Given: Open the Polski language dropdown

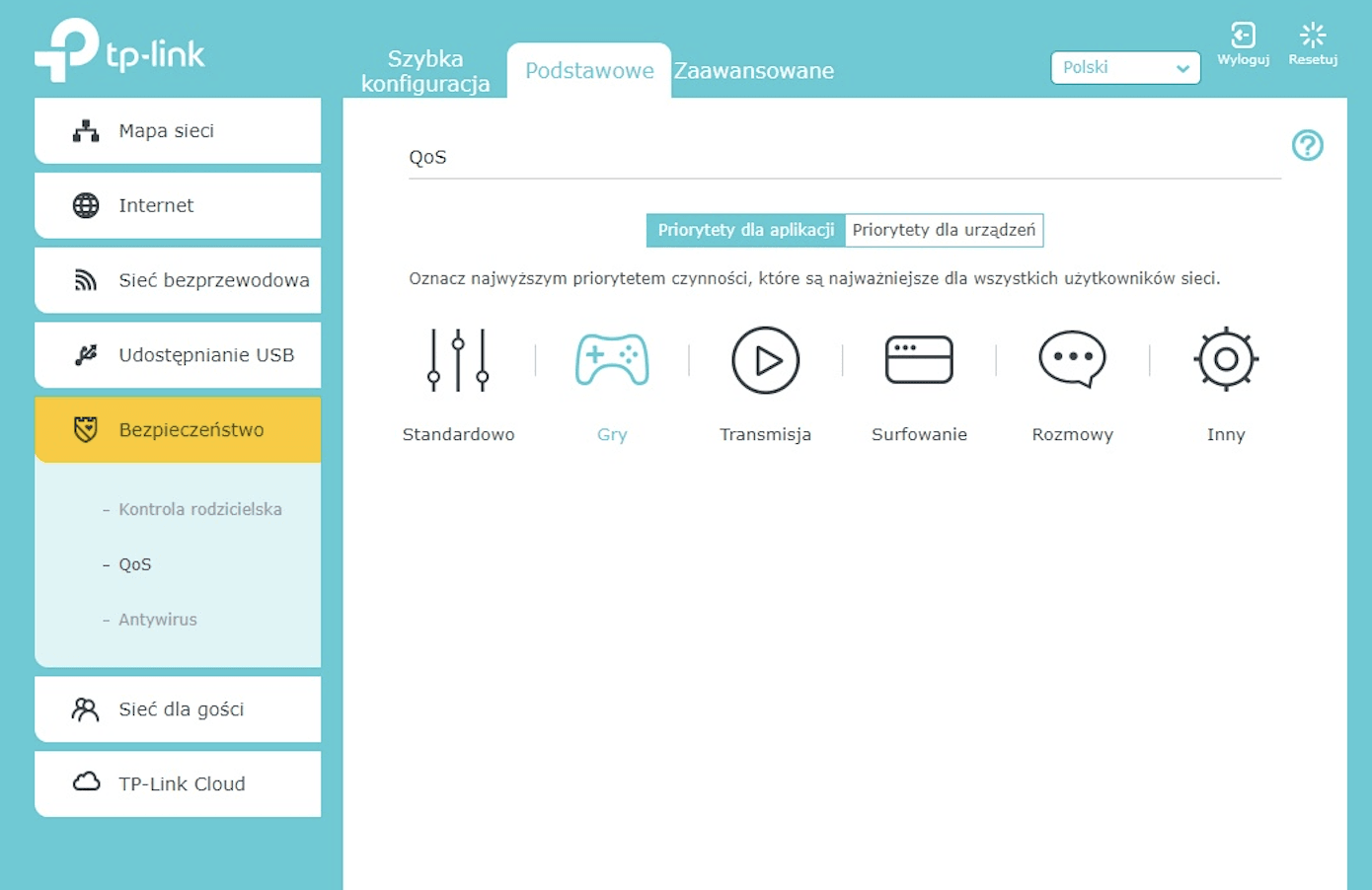Looking at the screenshot, I should pos(1125,68).
